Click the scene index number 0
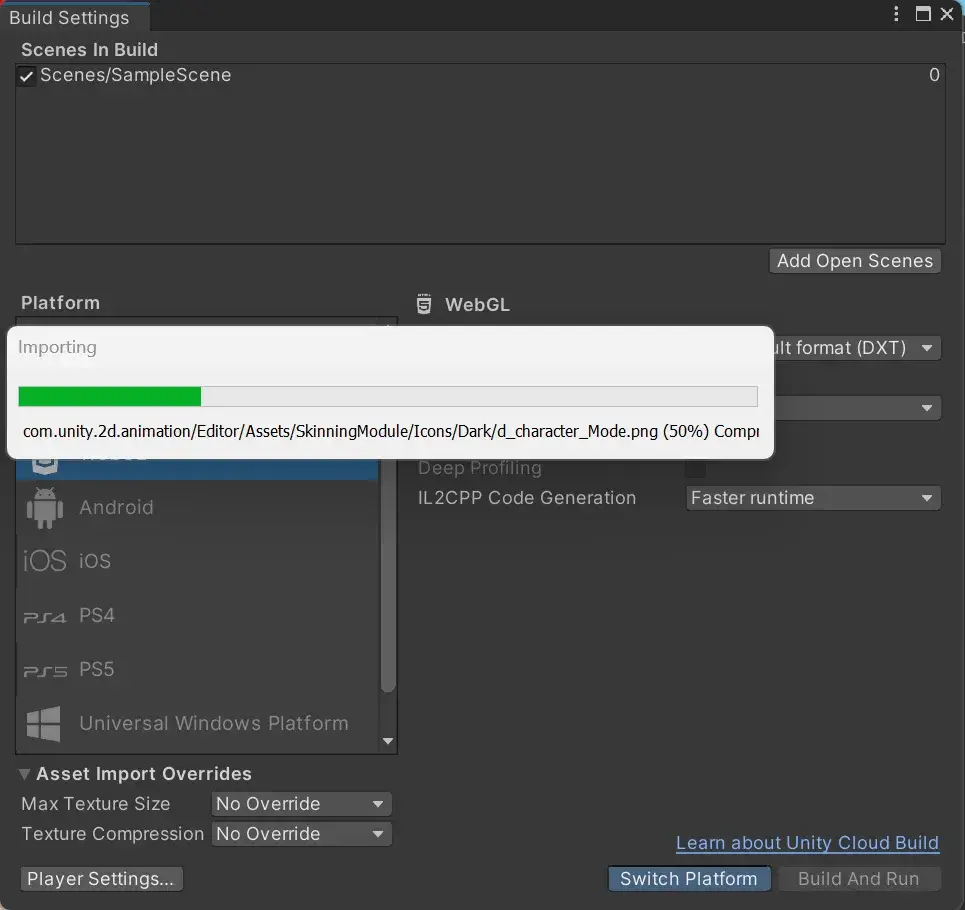 (x=934, y=75)
